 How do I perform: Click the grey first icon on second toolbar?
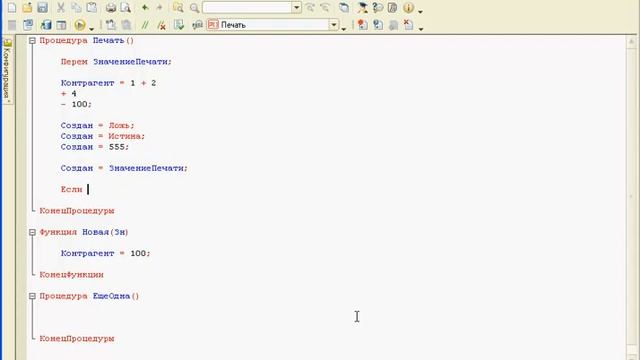[12, 25]
